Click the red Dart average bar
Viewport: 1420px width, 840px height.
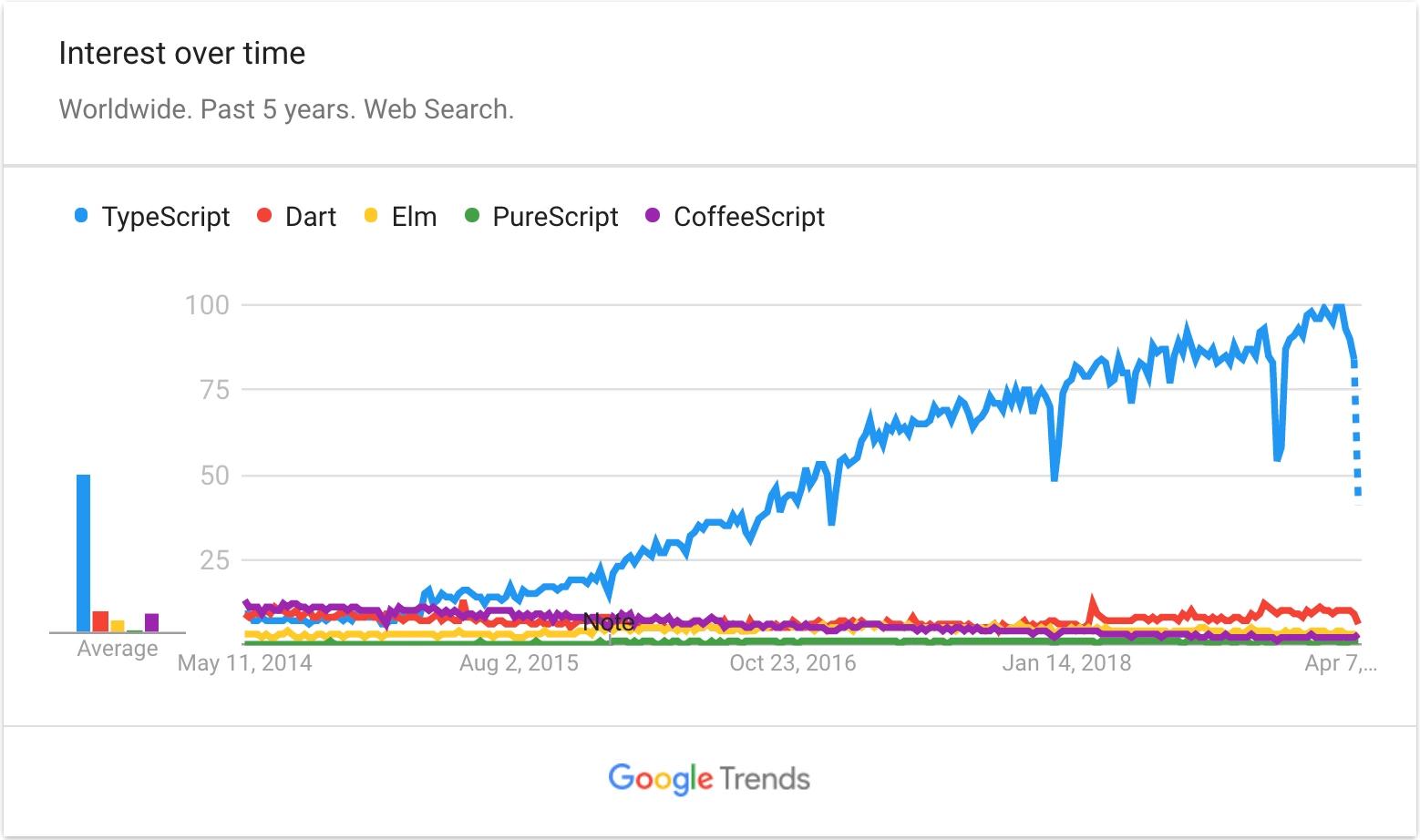tap(100, 620)
